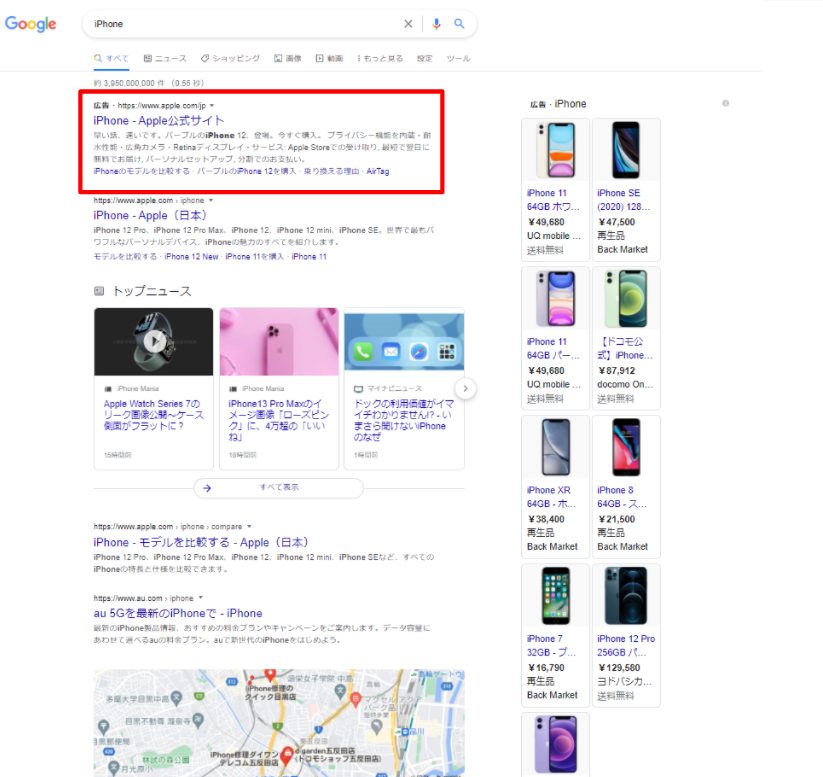Open iPhone - モデルを比較する - Apple result
The image size is (823, 777).
coord(203,542)
